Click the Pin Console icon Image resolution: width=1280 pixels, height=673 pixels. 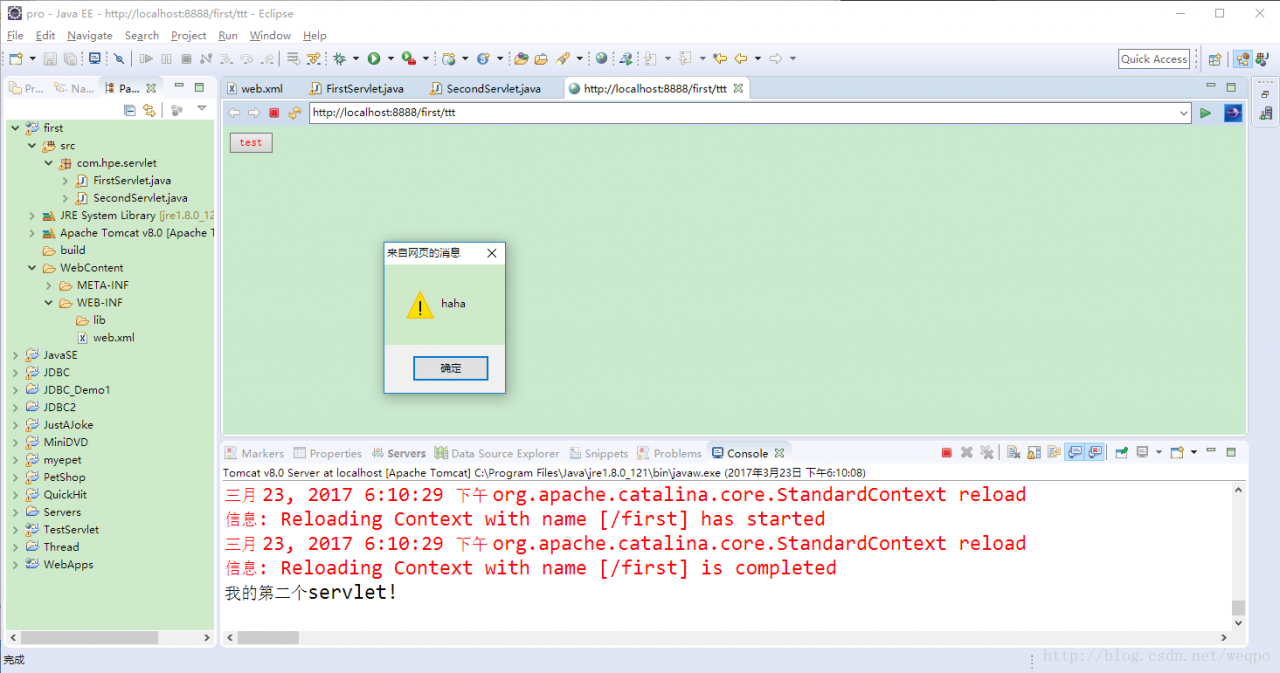click(x=1122, y=453)
